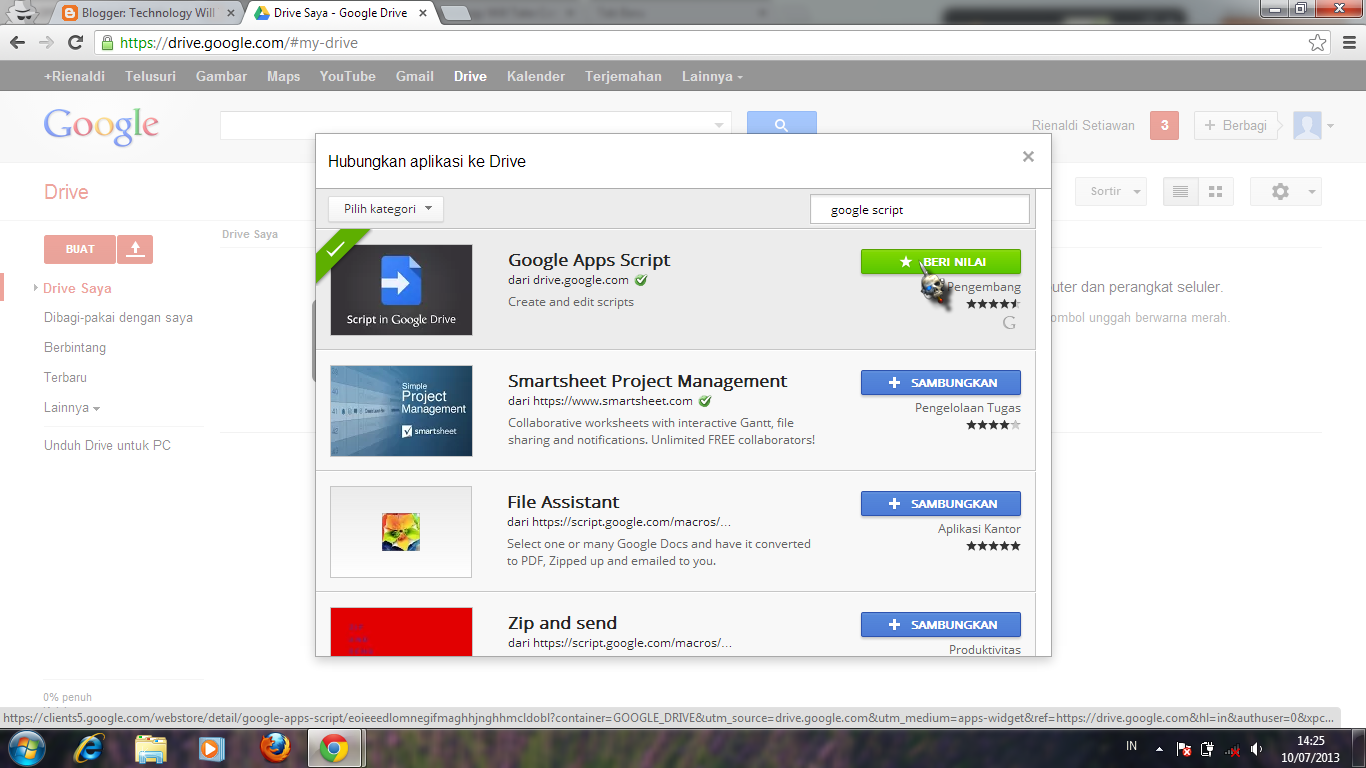
Task: Click the File Assistant rating stars
Action: [x=993, y=546]
